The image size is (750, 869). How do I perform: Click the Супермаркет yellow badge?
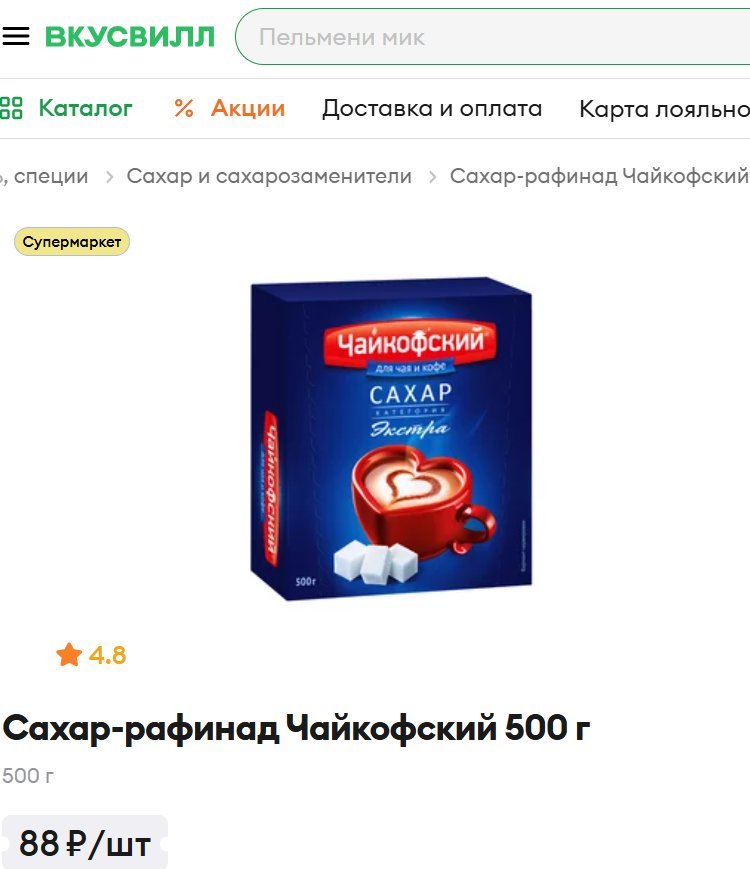(x=72, y=242)
